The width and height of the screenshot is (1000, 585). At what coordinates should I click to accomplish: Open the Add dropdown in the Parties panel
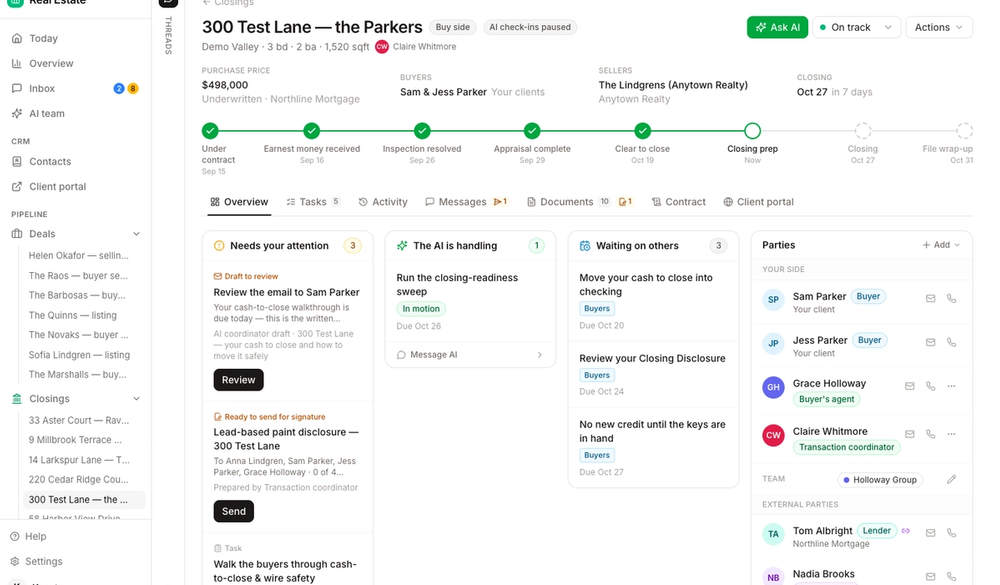[x=941, y=245]
